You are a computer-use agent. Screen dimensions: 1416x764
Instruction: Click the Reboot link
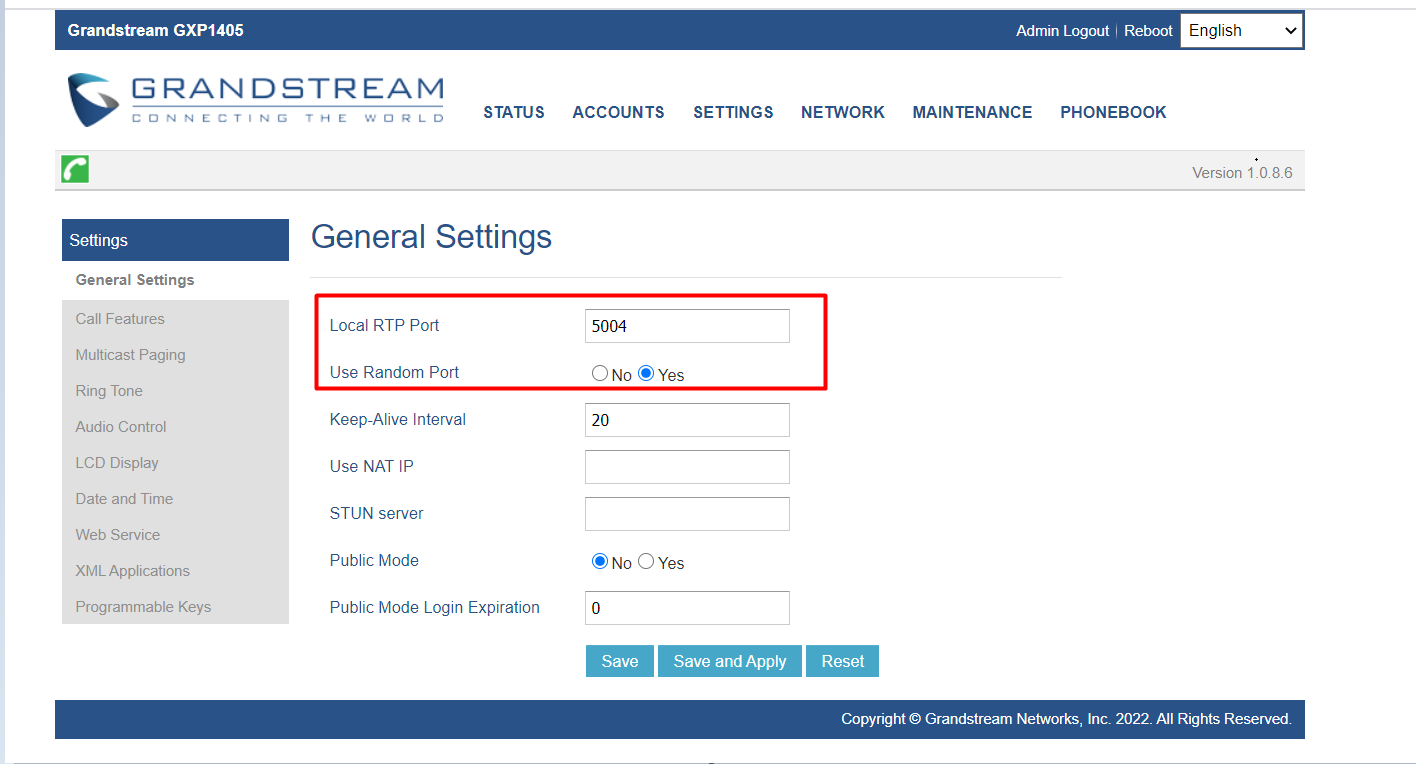click(1148, 31)
